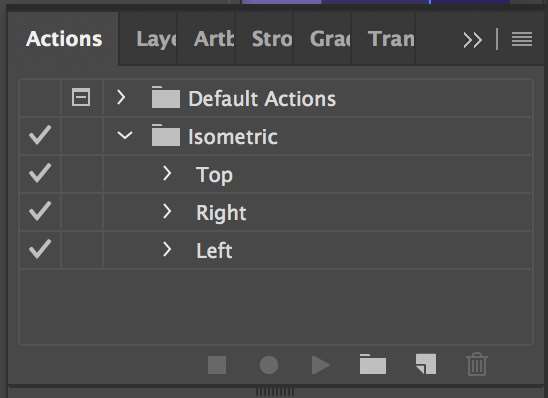Toggle dialog icon for Default Actions
This screenshot has height=398, width=548.
81,97
